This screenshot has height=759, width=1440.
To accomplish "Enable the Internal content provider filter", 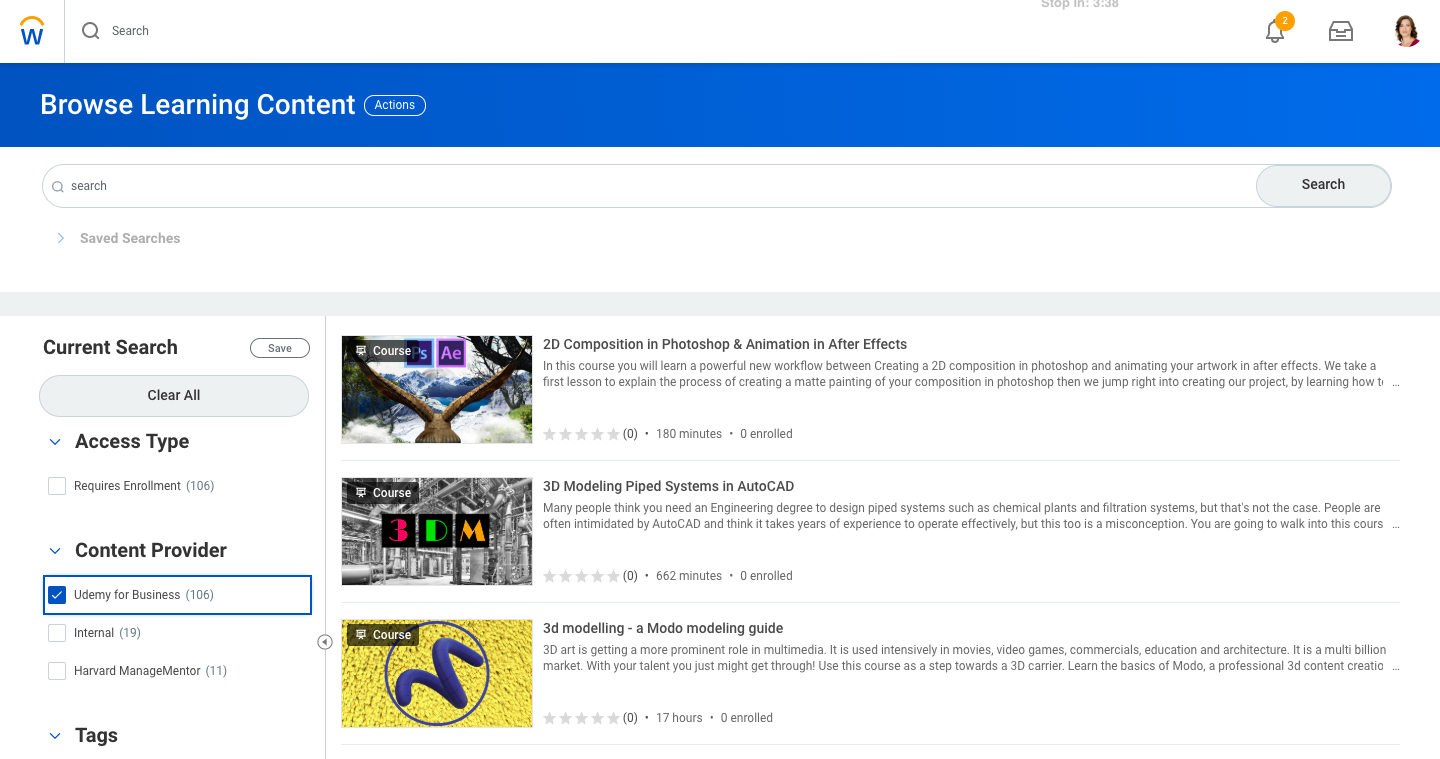I will (x=57, y=632).
